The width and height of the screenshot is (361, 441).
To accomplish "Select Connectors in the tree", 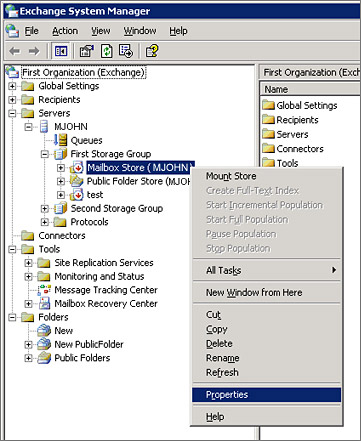I will click(62, 236).
